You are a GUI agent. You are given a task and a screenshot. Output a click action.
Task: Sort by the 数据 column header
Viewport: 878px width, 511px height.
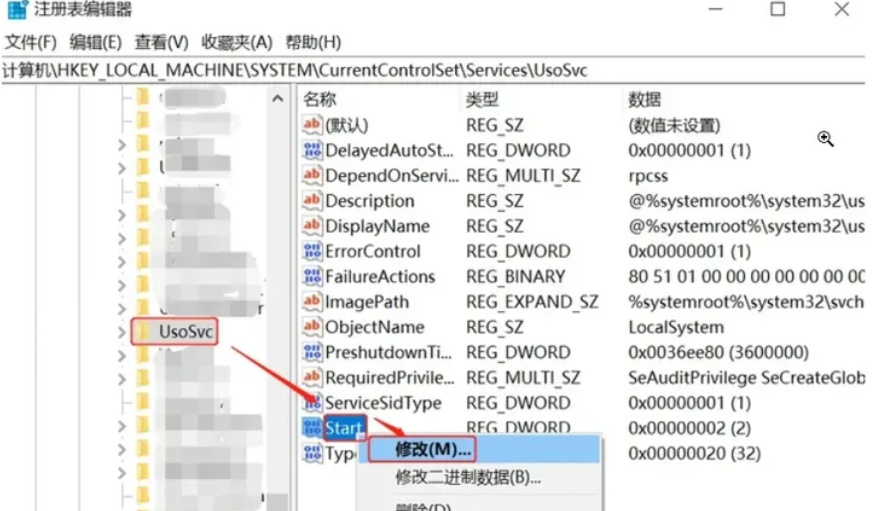coord(645,100)
